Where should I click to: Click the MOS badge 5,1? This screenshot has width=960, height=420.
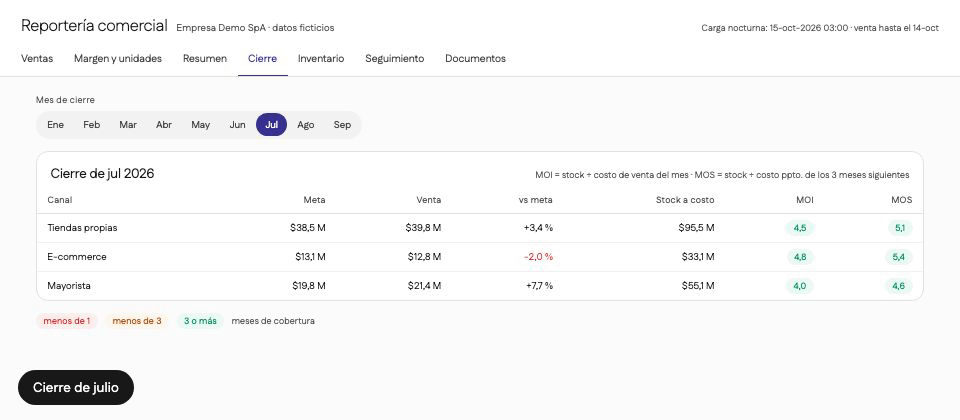click(x=899, y=228)
